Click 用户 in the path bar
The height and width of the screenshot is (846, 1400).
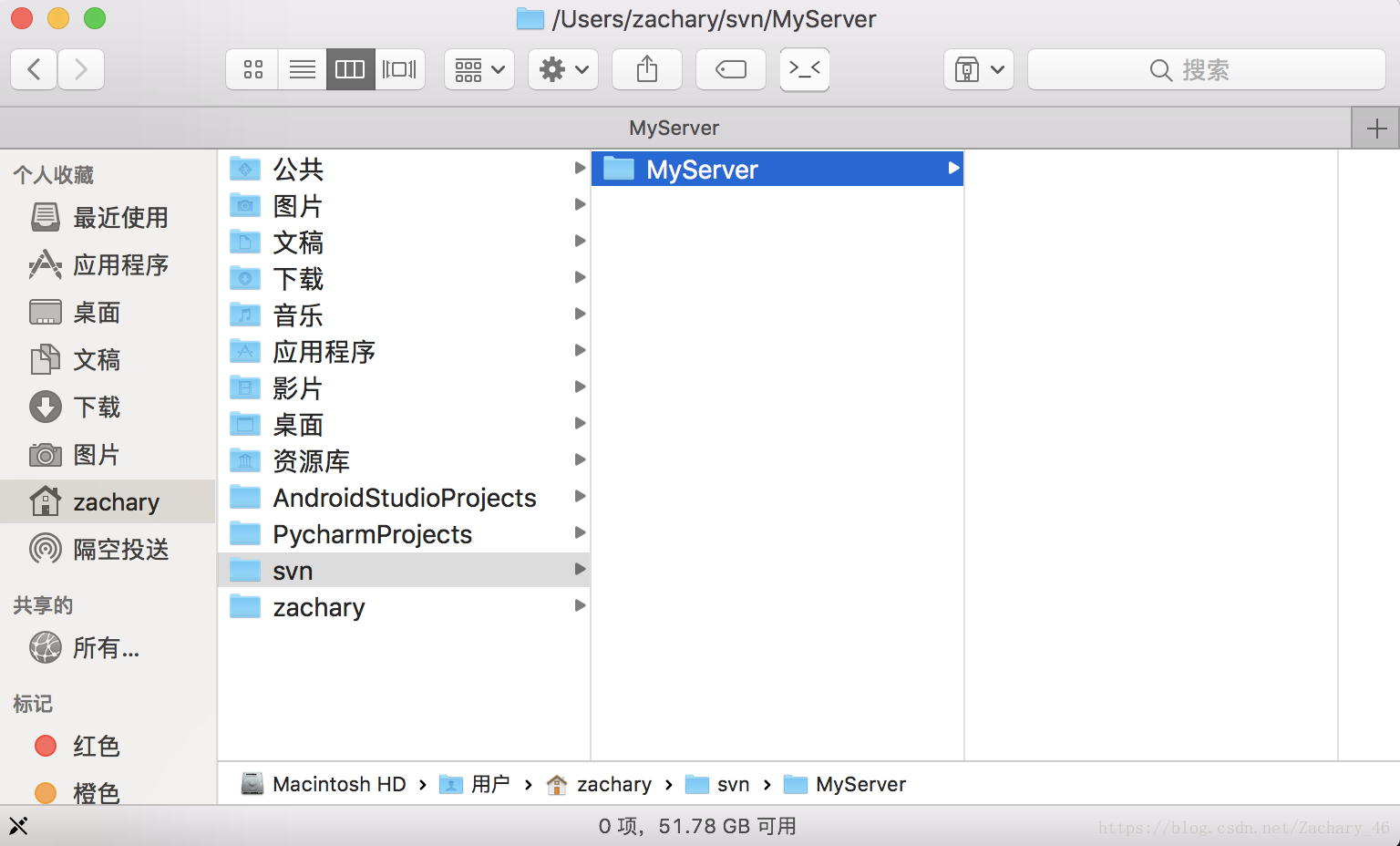[475, 784]
